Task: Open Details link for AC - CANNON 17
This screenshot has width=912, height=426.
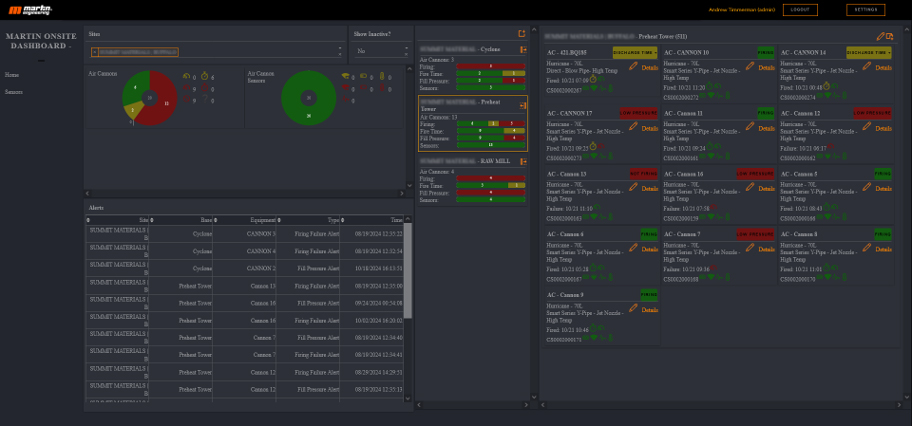Action: coord(649,128)
